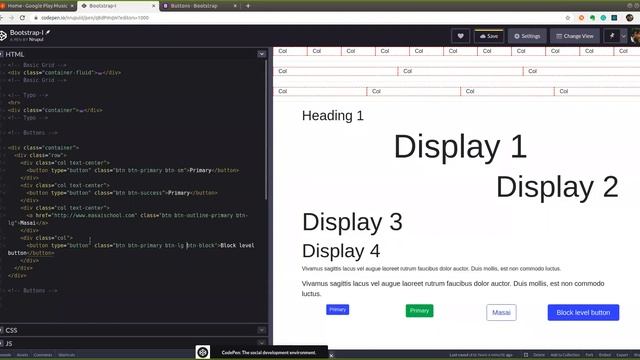This screenshot has height=360, width=640.
Task: Go forward in browser history
Action: 11,18
